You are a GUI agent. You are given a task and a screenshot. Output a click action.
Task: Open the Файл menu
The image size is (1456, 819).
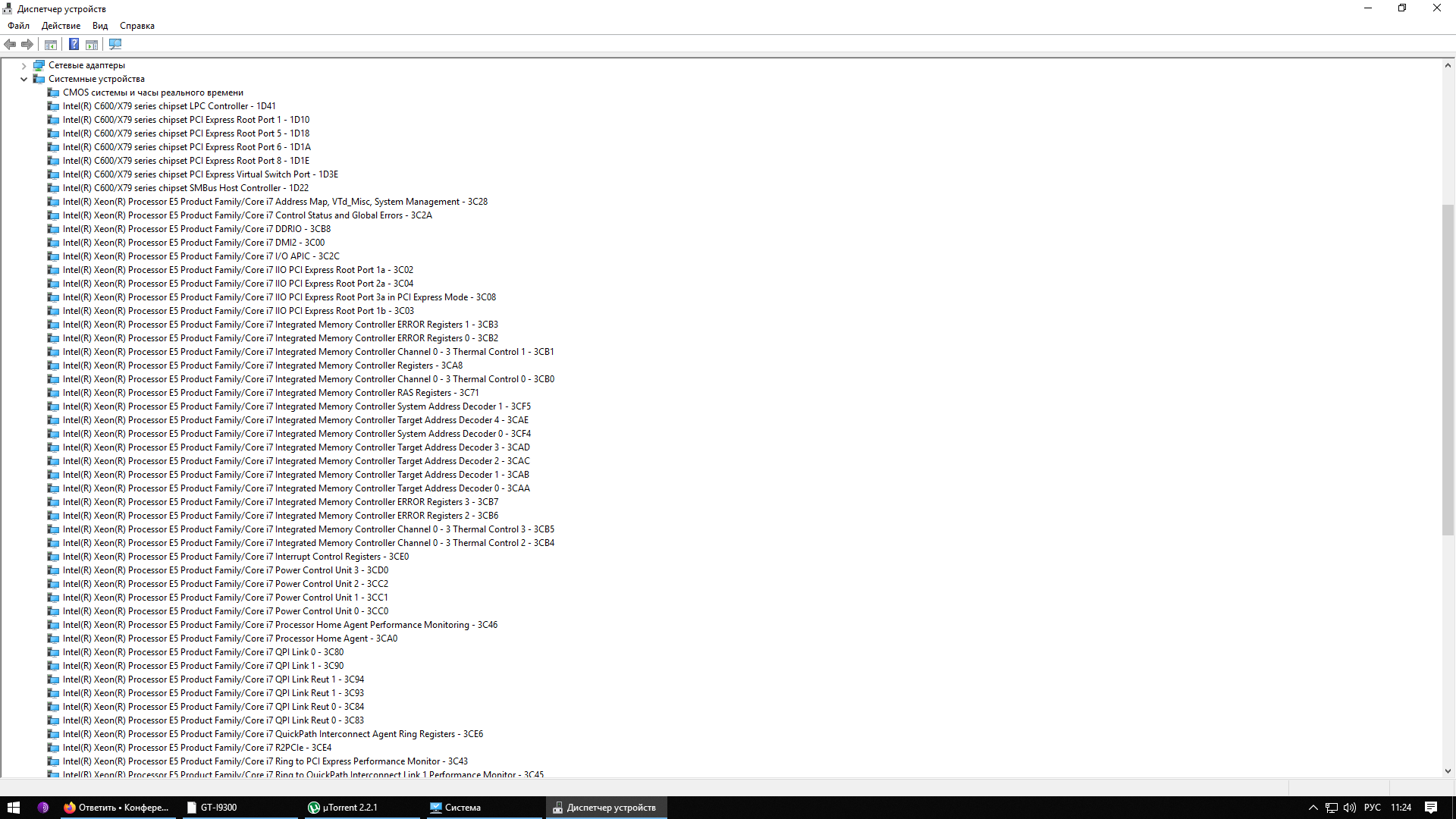click(x=19, y=26)
